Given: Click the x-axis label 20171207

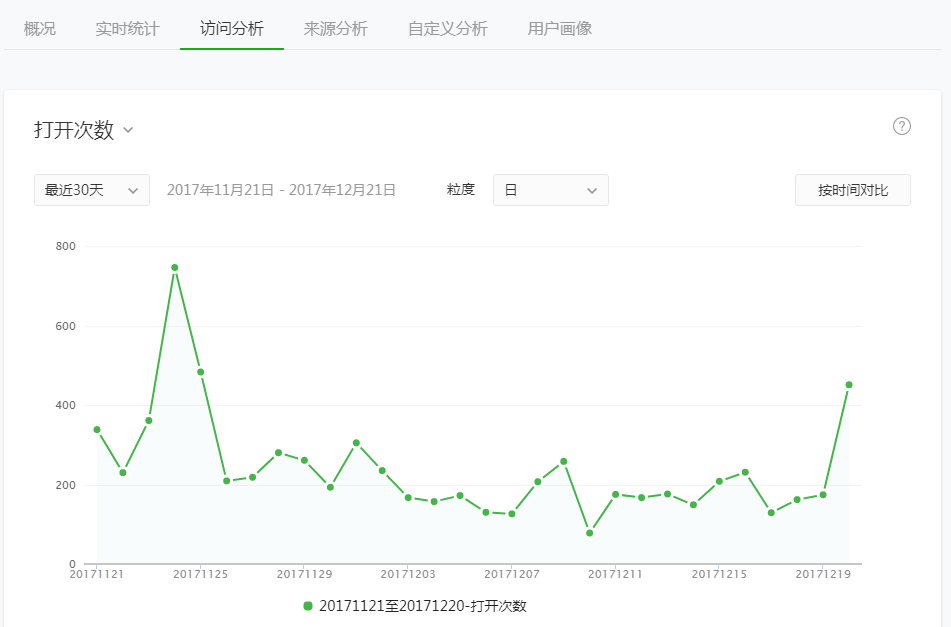Looking at the screenshot, I should click(512, 574).
